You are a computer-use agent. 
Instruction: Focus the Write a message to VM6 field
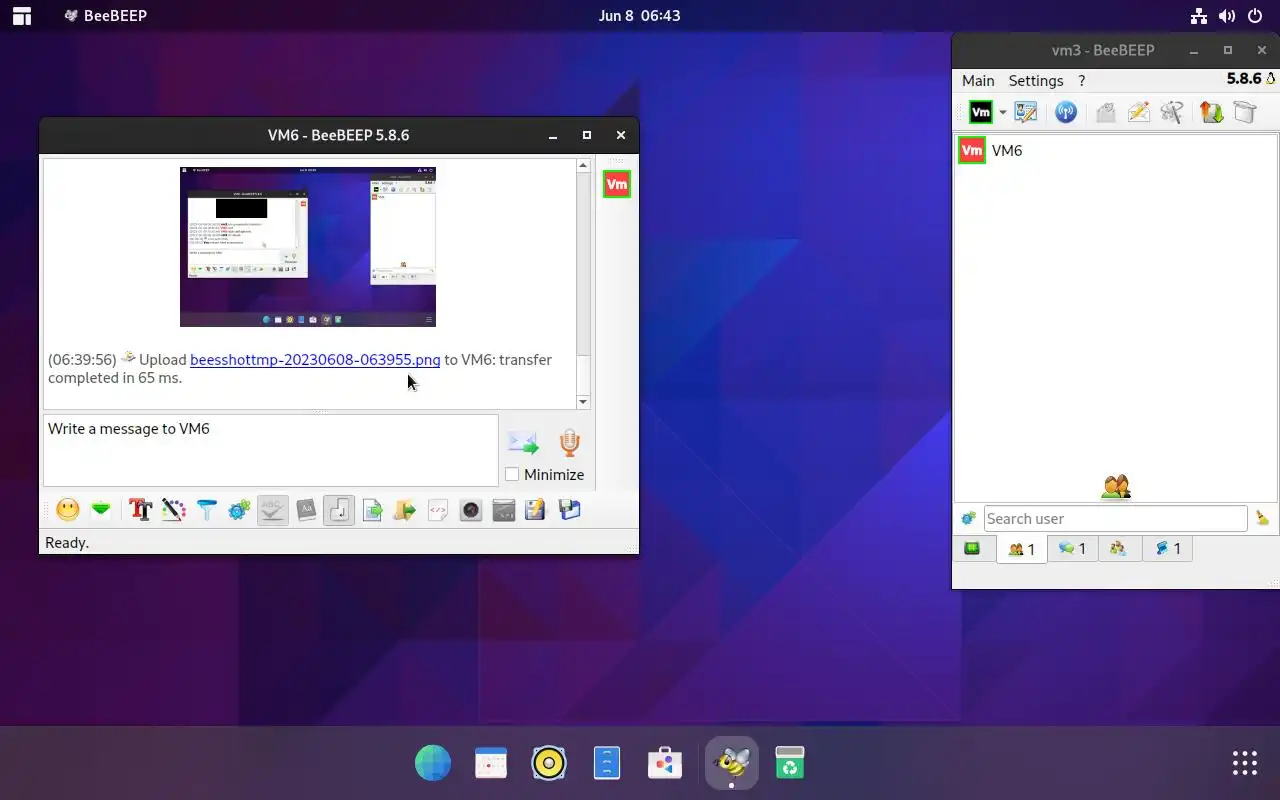pos(270,450)
